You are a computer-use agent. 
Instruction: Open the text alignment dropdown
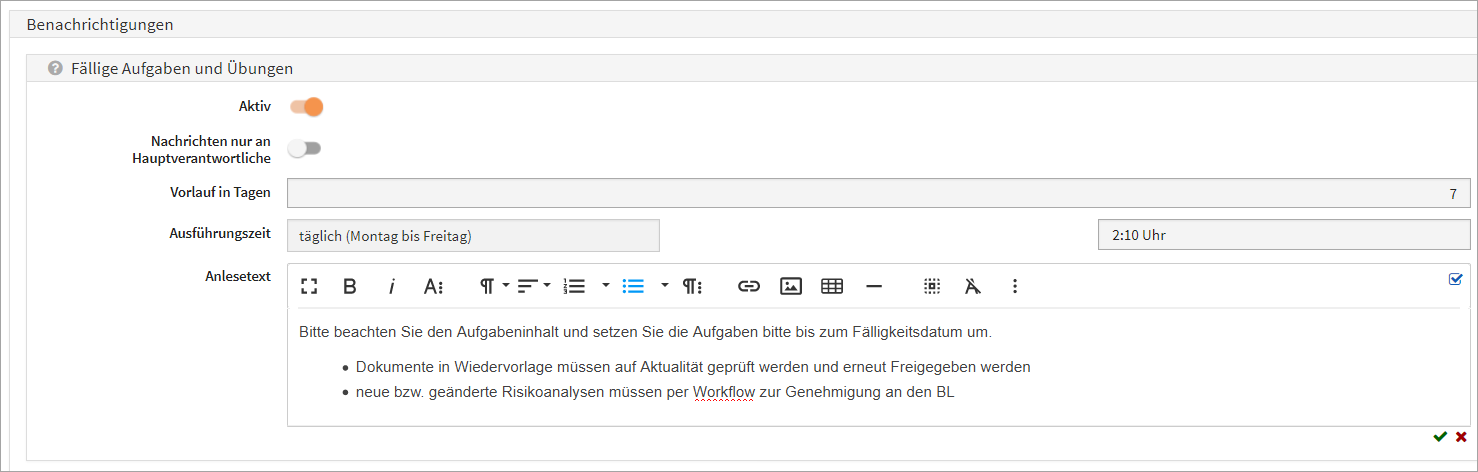[534, 286]
